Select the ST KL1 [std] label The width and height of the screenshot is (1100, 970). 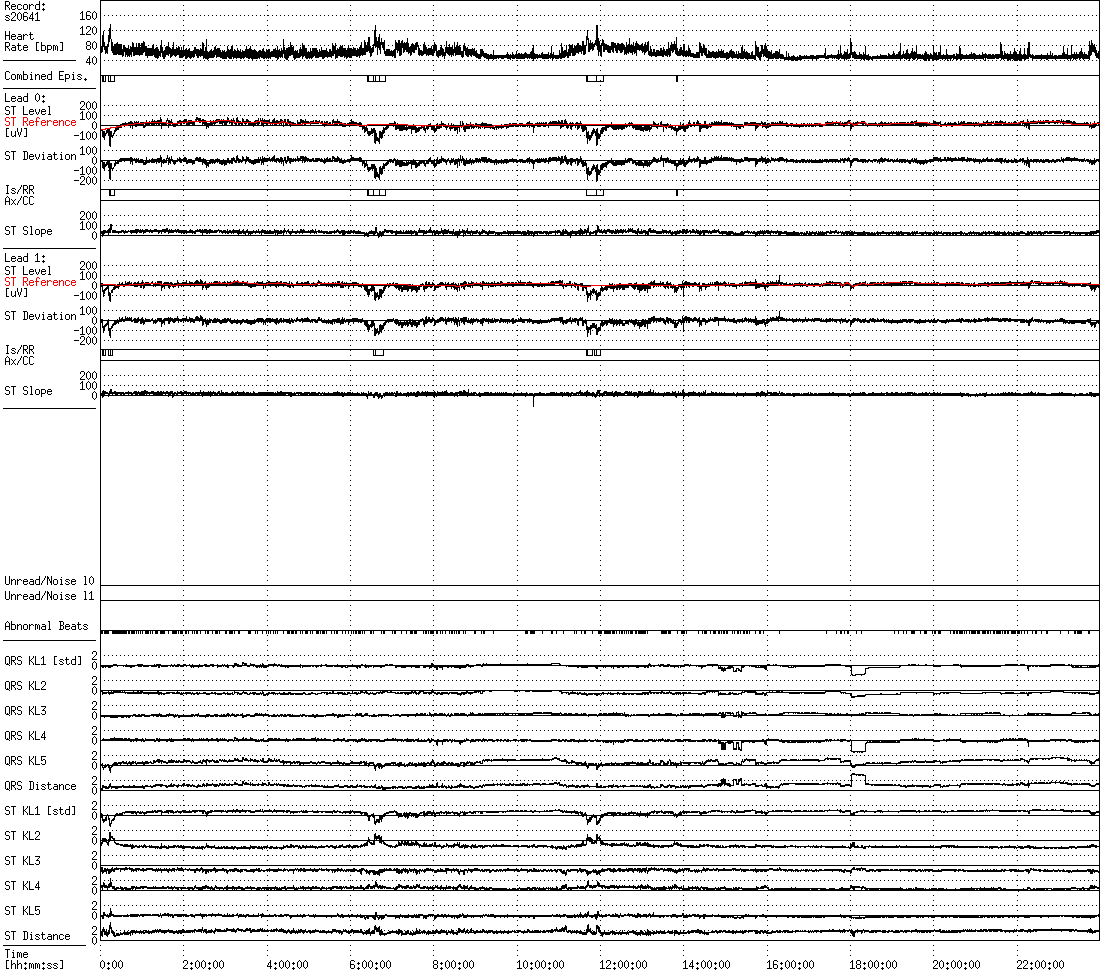[x=40, y=811]
